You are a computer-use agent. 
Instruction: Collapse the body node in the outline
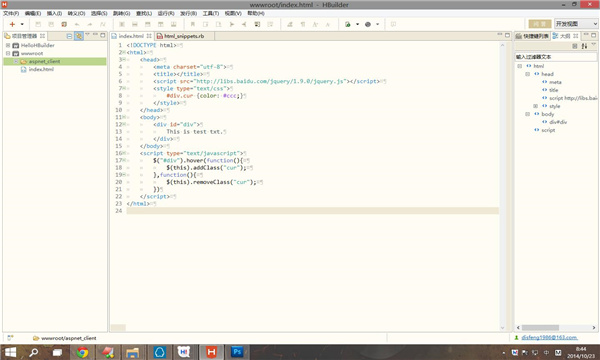pos(527,114)
